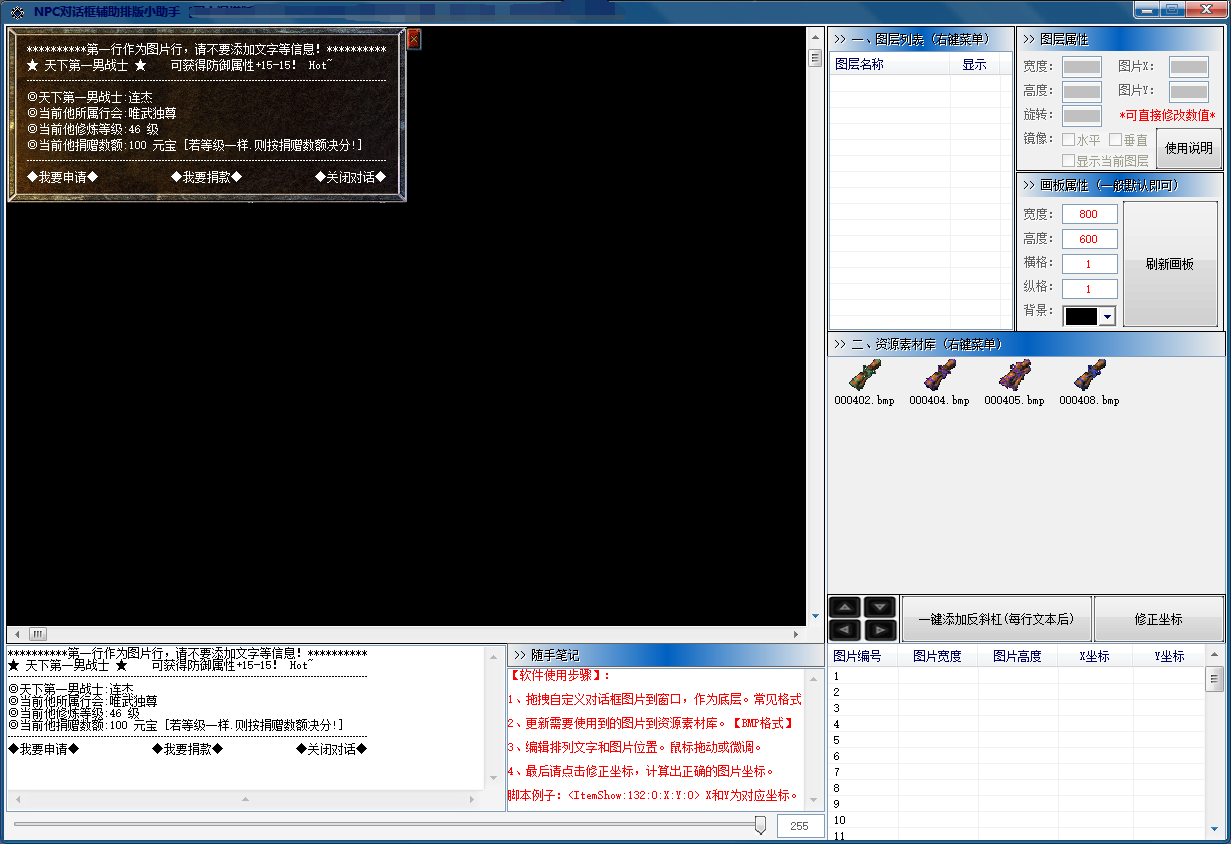Screen dimensions: 1231x844
Task: Click note line 4、最后请点击修正坐标
Action: (641, 771)
